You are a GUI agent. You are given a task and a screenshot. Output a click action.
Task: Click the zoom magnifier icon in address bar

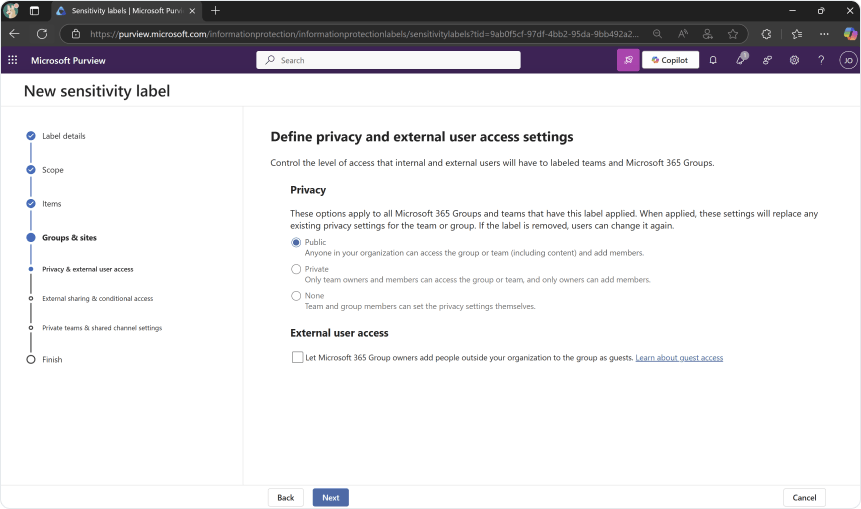657,34
